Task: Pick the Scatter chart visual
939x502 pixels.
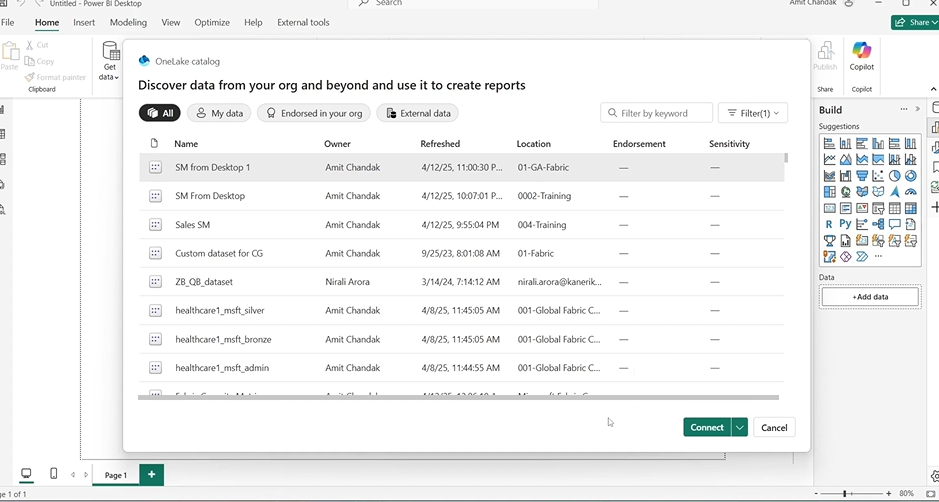Action: coord(878,176)
